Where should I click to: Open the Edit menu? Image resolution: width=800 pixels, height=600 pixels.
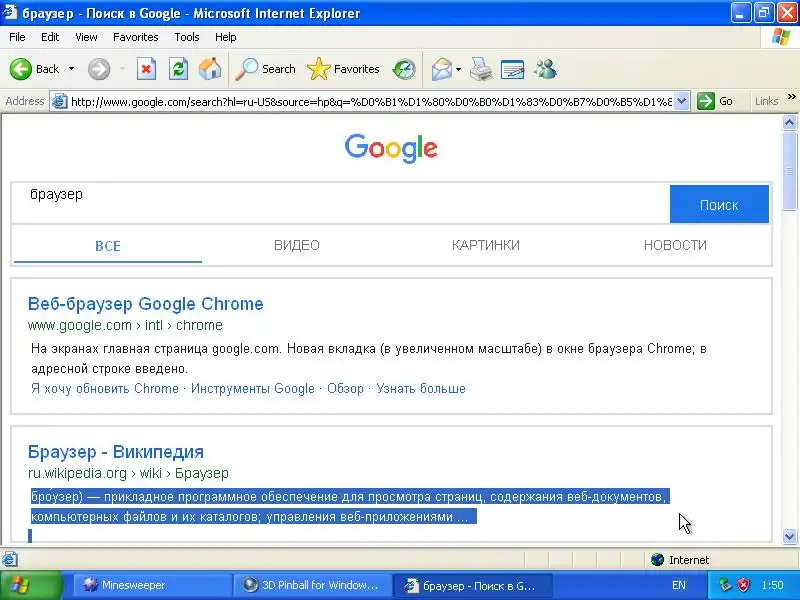[x=50, y=37]
